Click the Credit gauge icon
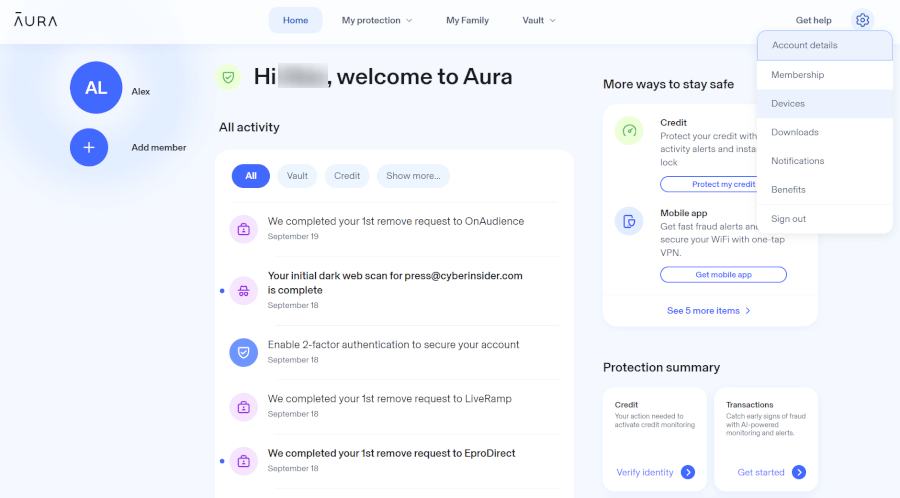Viewport: 900px width, 498px height. pos(629,131)
